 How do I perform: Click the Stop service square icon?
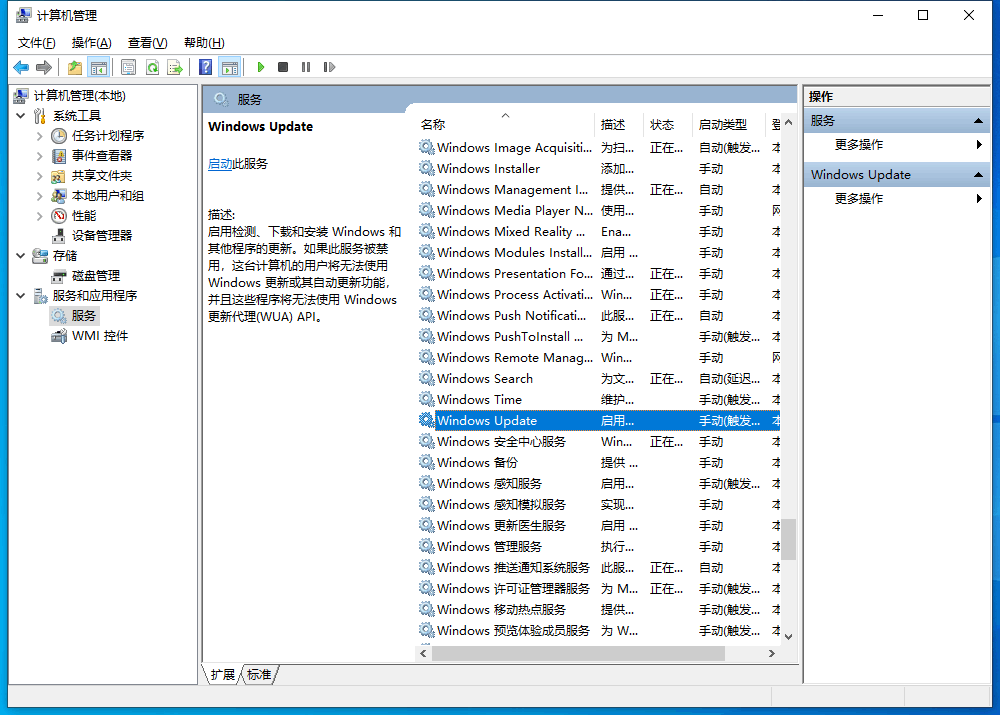coord(283,67)
